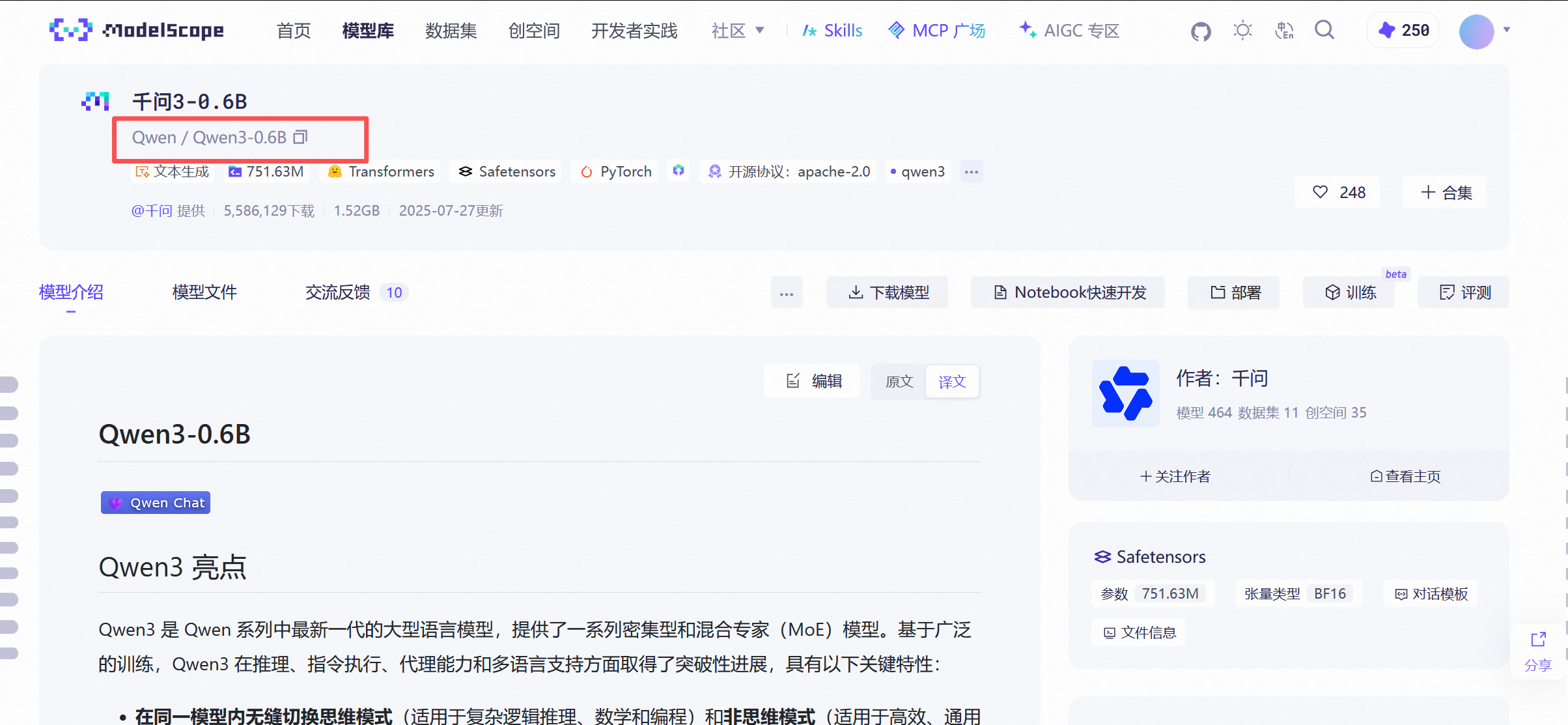1568x725 pixels.
Task: Click the 751.63M parameter size tag
Action: pyautogui.click(x=266, y=171)
